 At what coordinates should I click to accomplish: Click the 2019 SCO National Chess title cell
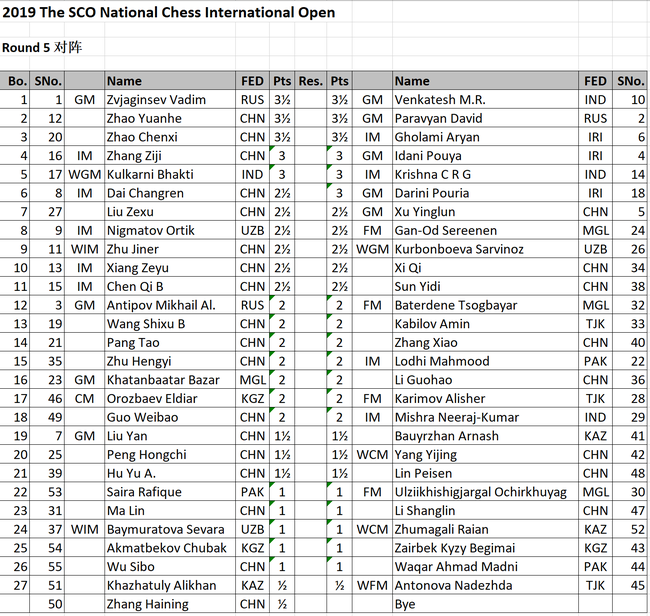(x=168, y=13)
